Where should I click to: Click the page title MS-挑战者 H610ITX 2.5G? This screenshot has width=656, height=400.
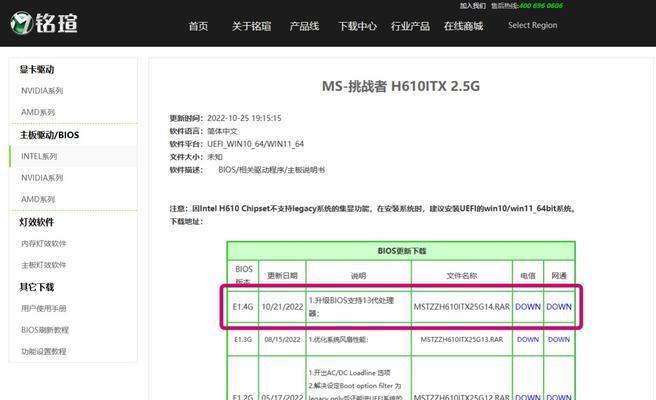tap(401, 86)
